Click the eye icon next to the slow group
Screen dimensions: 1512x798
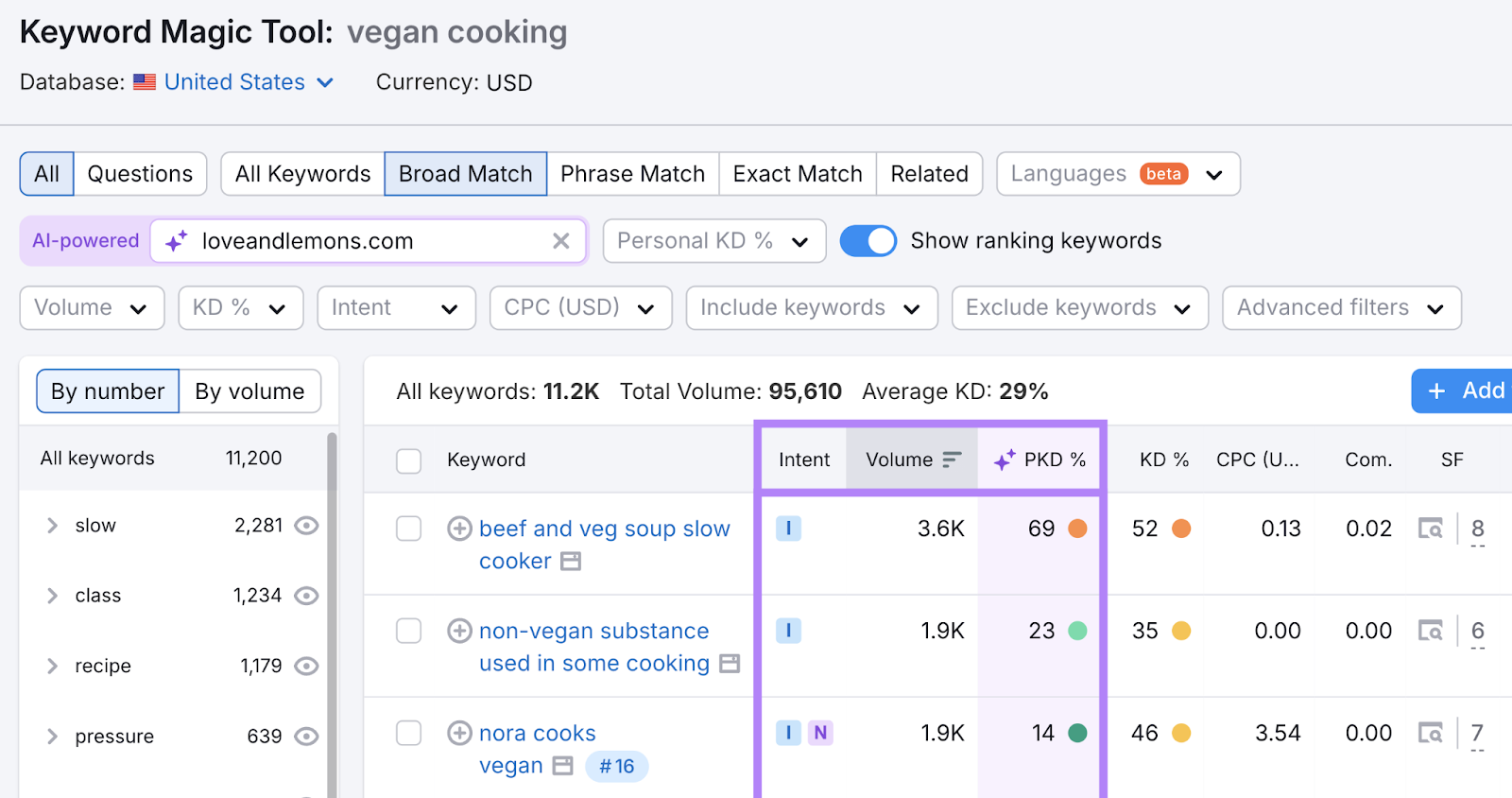(305, 526)
